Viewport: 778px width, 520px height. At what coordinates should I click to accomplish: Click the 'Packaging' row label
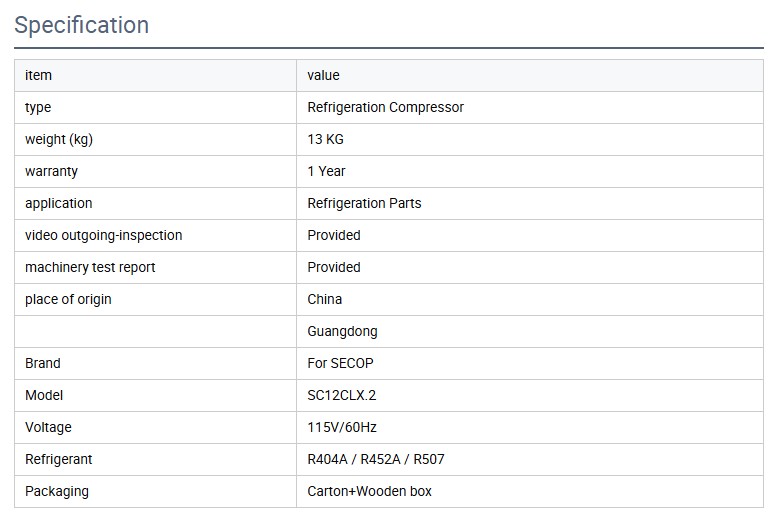pyautogui.click(x=56, y=491)
